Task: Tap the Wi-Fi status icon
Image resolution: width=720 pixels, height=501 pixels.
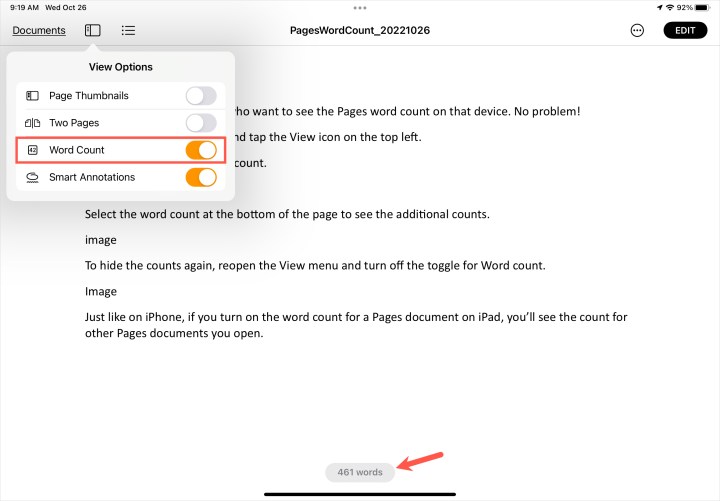Action: pos(670,7)
